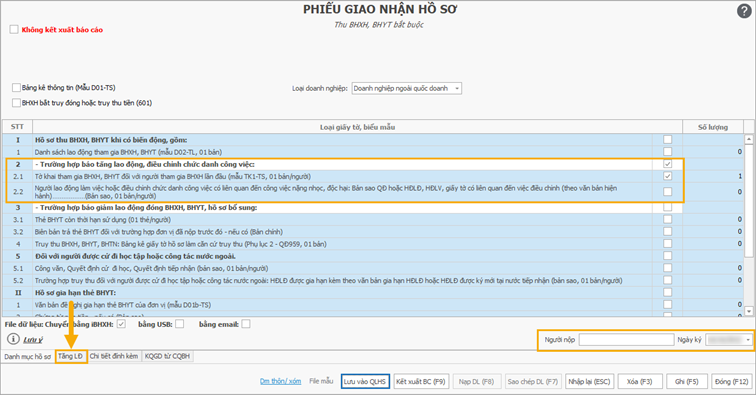Image resolution: width=756 pixels, height=395 pixels.
Task: Focus the Người nộp input field
Action: click(626, 340)
